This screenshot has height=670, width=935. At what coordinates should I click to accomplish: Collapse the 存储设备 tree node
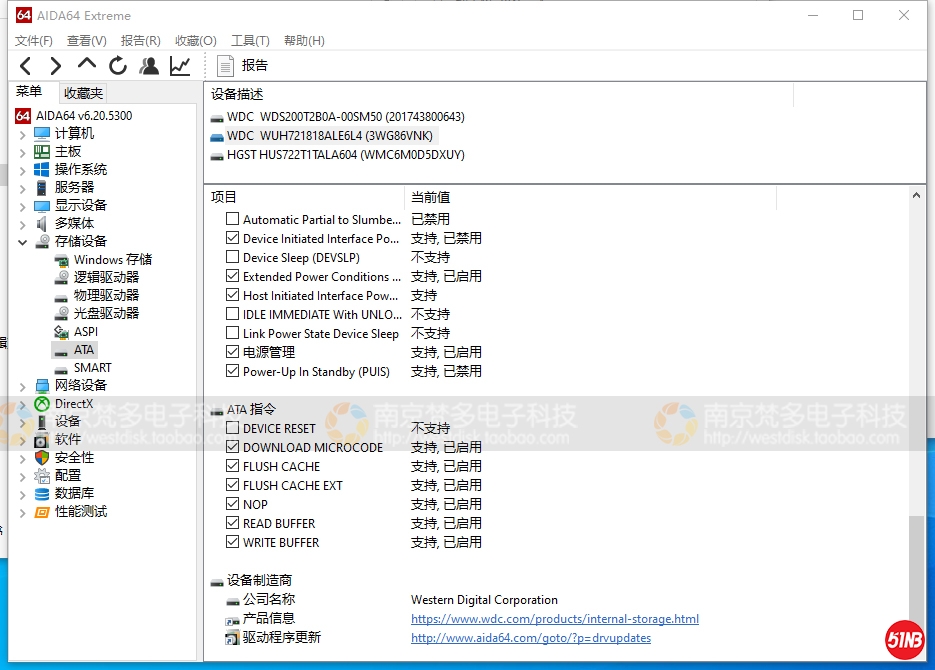coord(23,242)
